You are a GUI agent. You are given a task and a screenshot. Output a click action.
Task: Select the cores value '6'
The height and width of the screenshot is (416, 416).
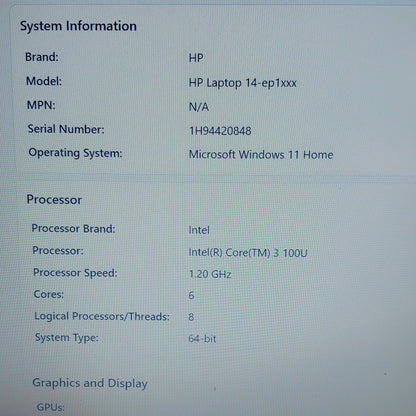point(191,295)
